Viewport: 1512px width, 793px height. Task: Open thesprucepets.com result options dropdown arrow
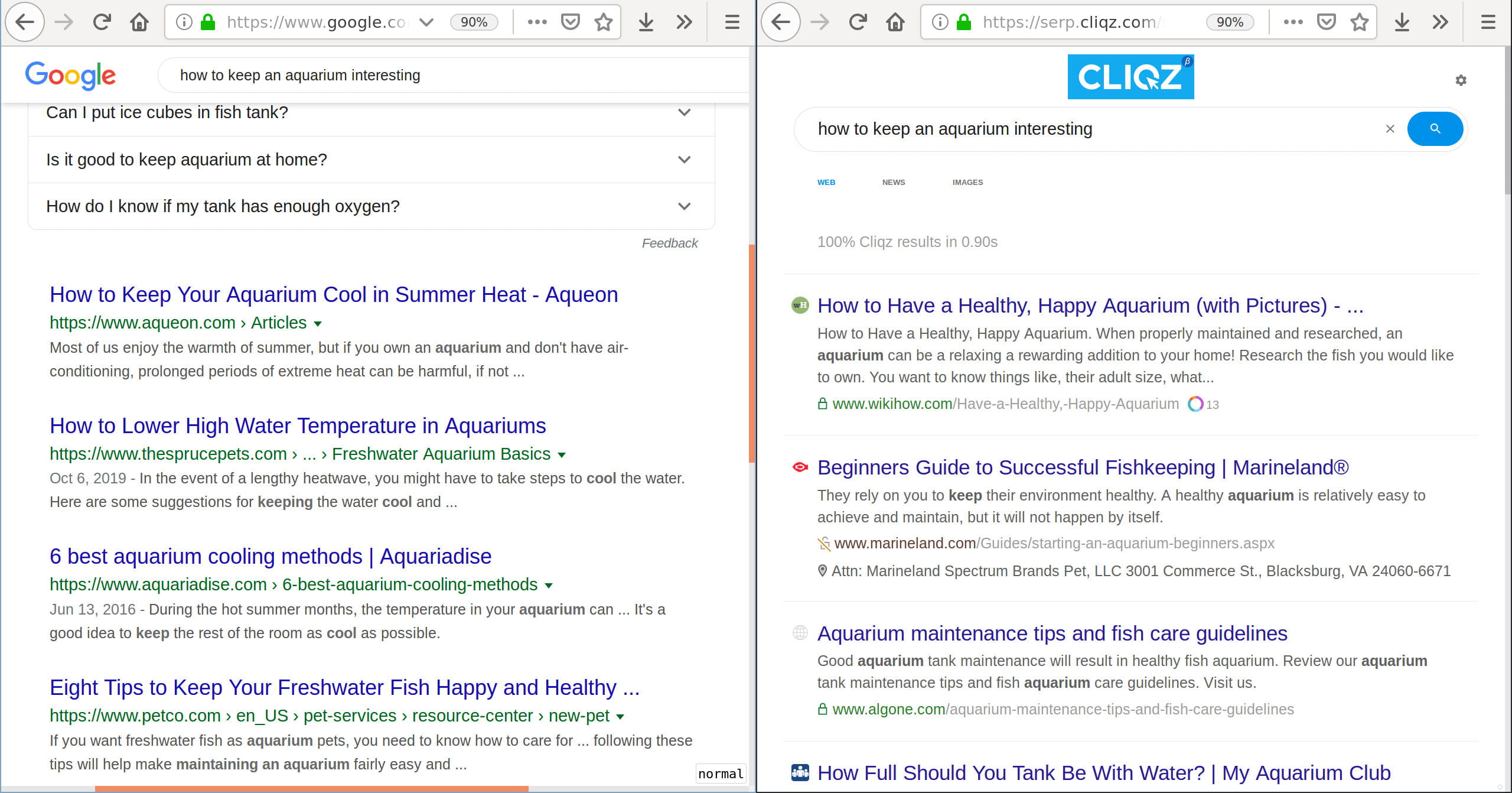[x=562, y=455]
